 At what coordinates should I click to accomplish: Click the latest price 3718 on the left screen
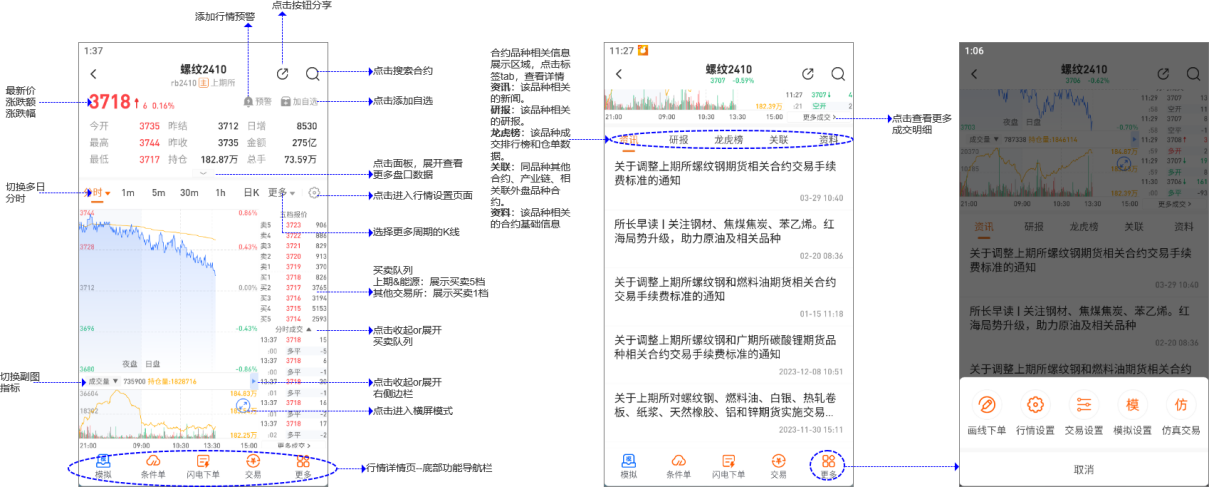point(110,101)
